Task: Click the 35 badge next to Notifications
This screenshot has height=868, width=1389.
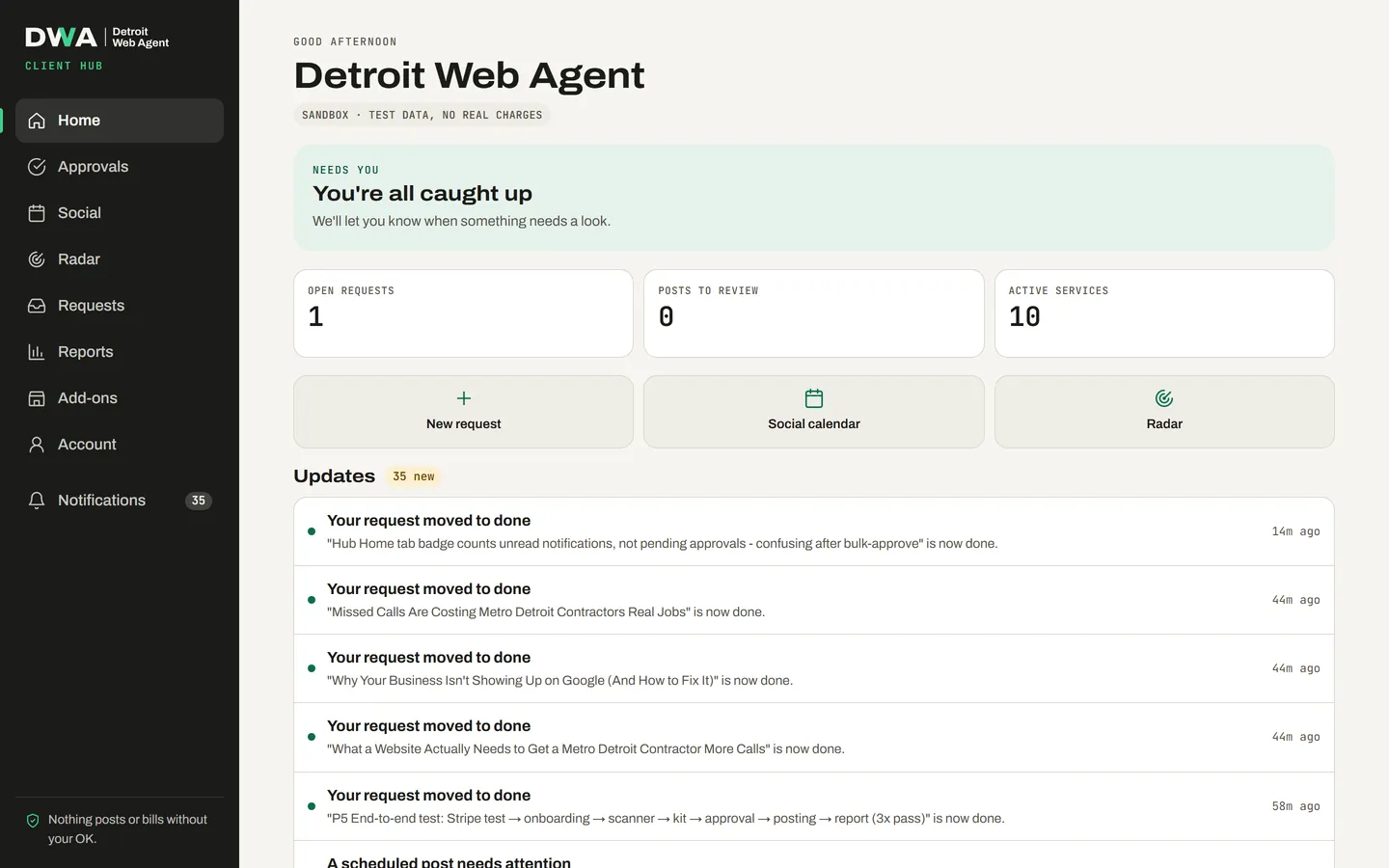Action: pos(199,501)
